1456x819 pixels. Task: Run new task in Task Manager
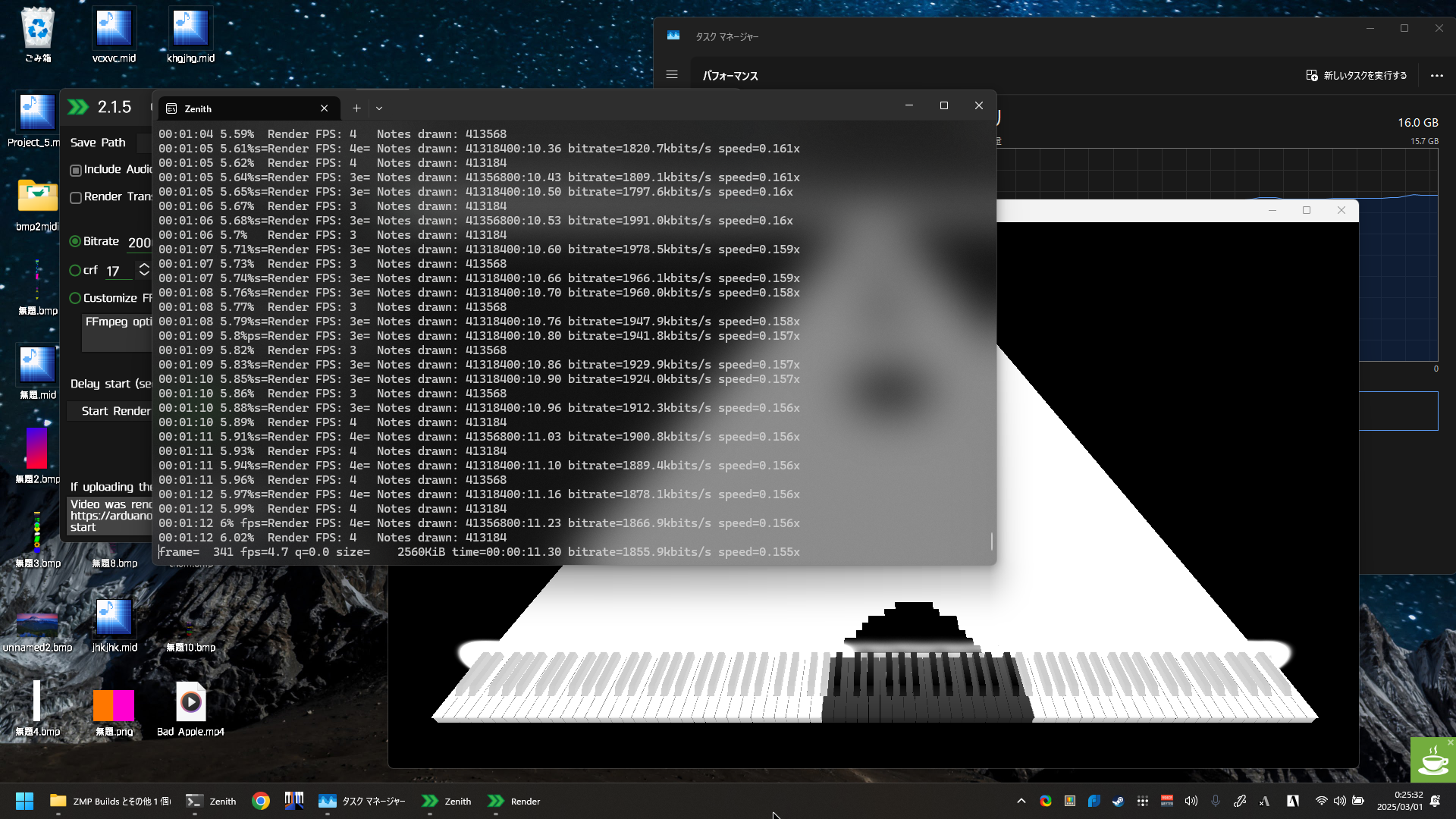pos(1356,75)
